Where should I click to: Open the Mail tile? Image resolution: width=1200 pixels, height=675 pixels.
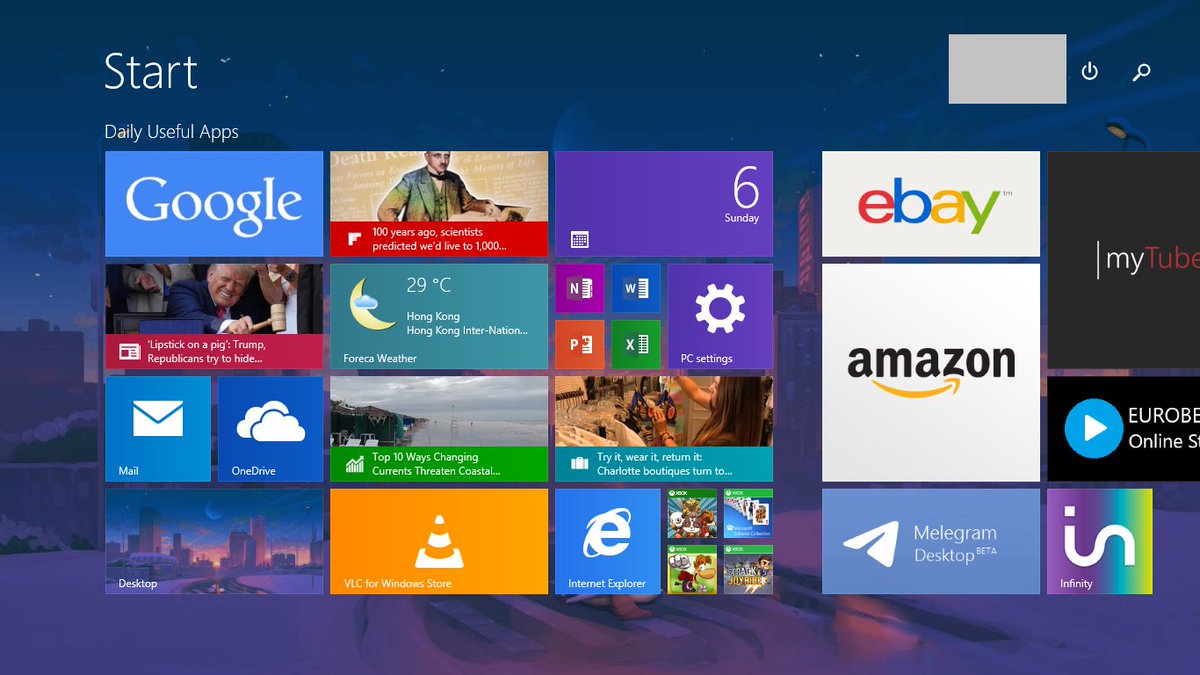coord(158,429)
